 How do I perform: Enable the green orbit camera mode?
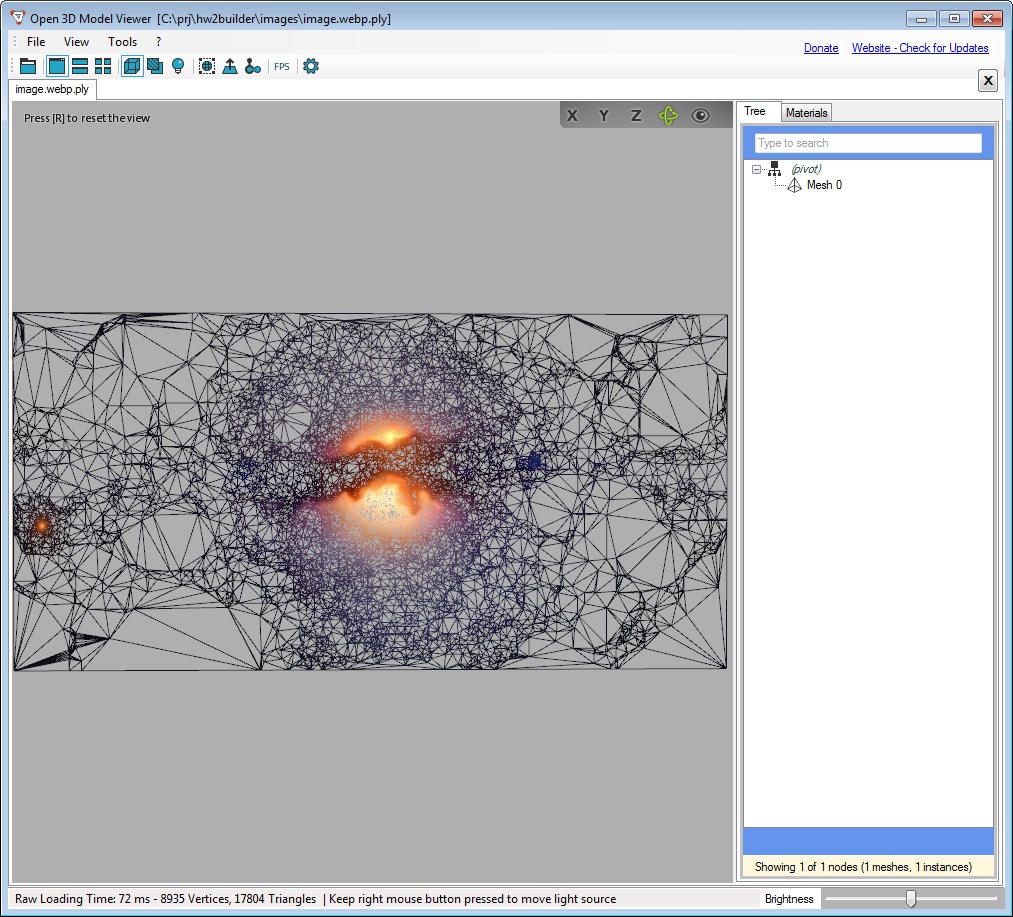pos(668,116)
